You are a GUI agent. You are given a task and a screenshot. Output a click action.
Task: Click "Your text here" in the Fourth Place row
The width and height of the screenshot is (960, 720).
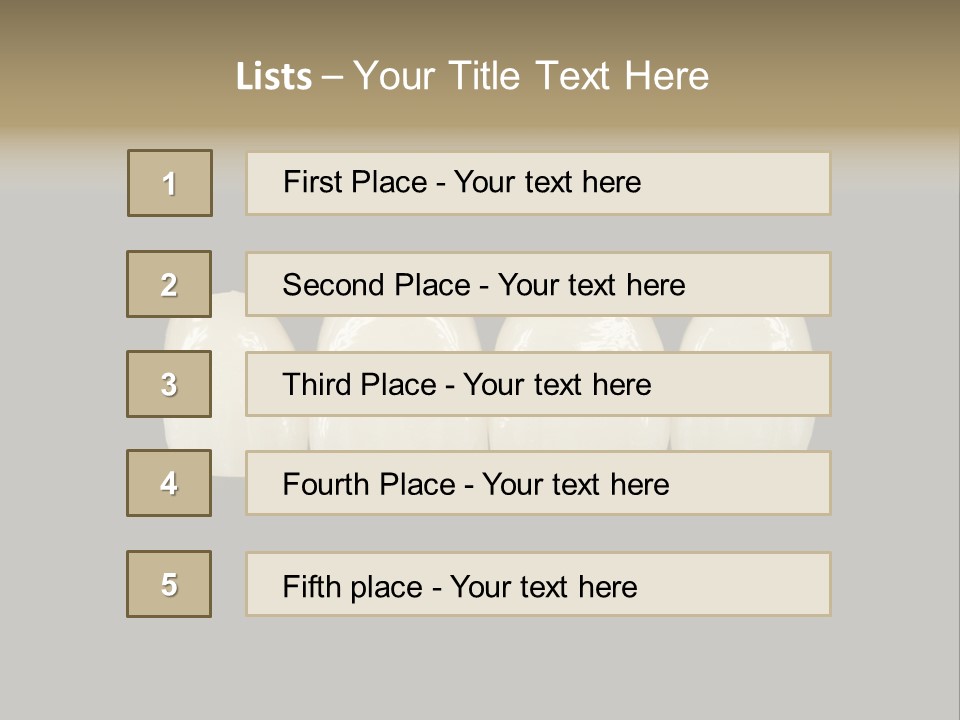point(575,485)
